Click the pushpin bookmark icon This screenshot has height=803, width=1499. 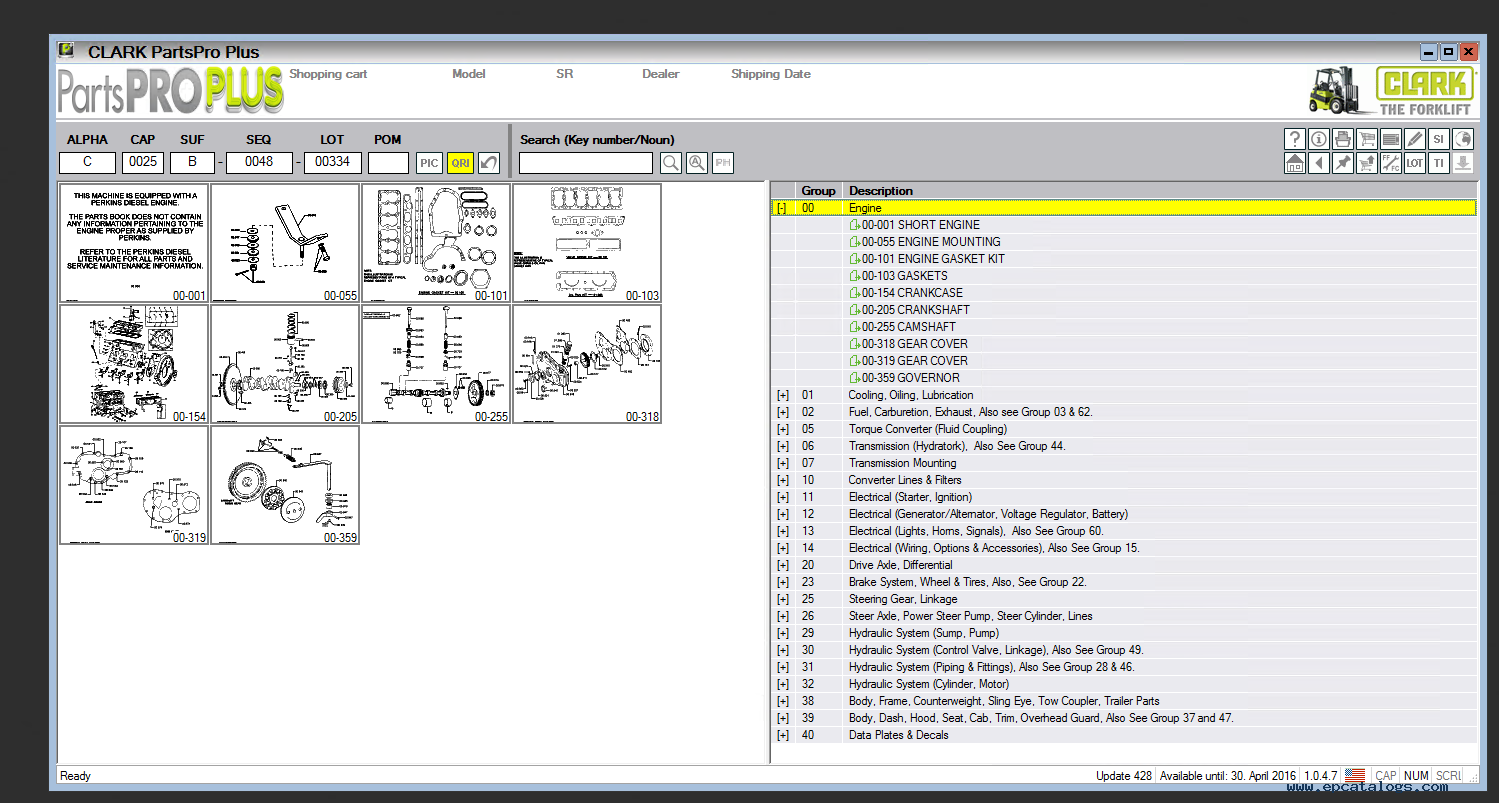pos(1342,163)
